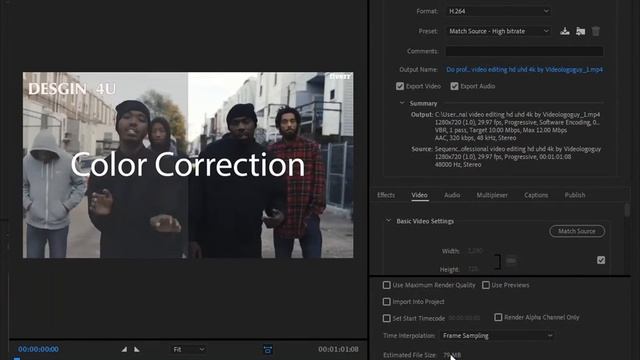The width and height of the screenshot is (640, 360).
Task: Open the Multiplexer tab
Action: 492,195
